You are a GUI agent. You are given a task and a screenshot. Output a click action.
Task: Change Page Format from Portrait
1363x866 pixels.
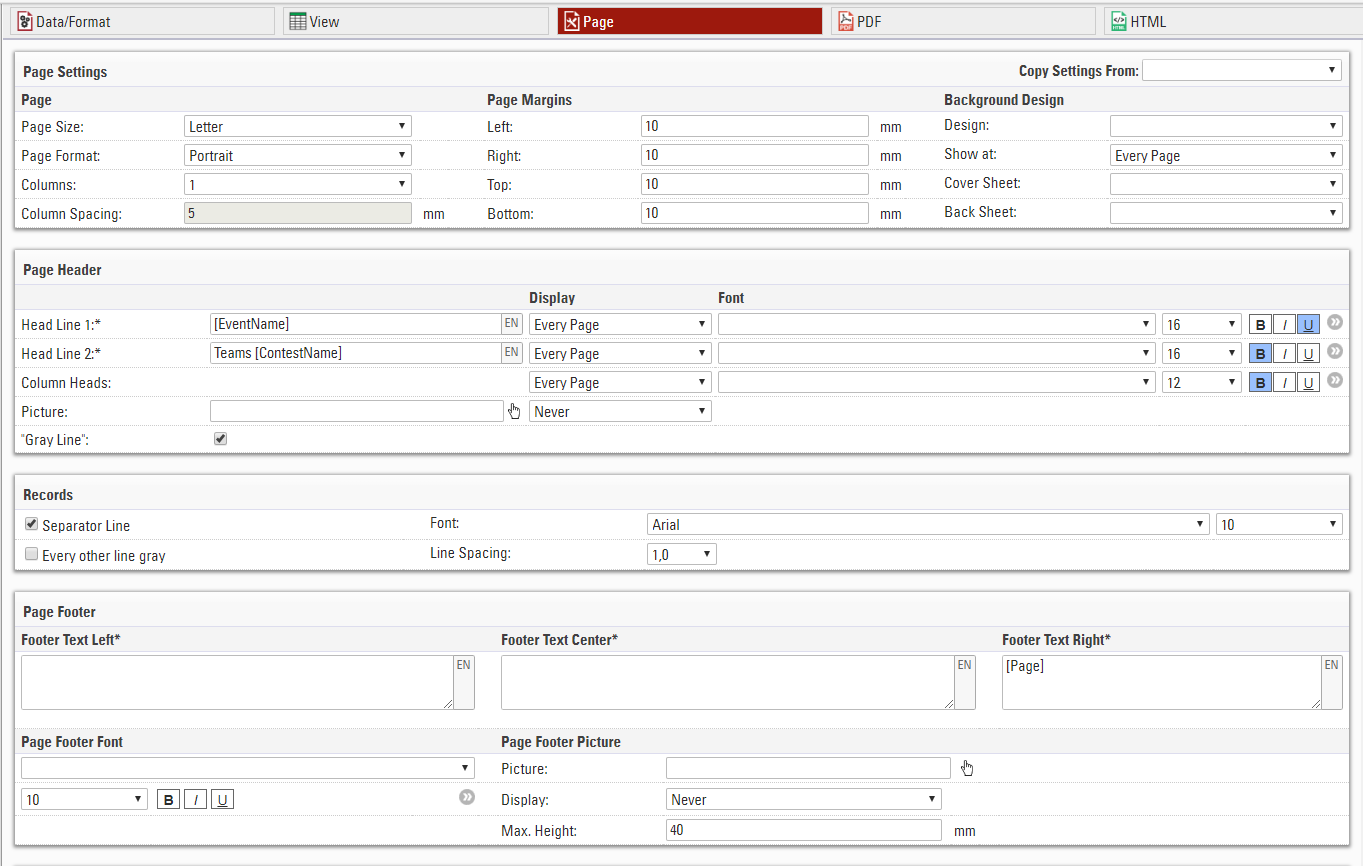[298, 155]
